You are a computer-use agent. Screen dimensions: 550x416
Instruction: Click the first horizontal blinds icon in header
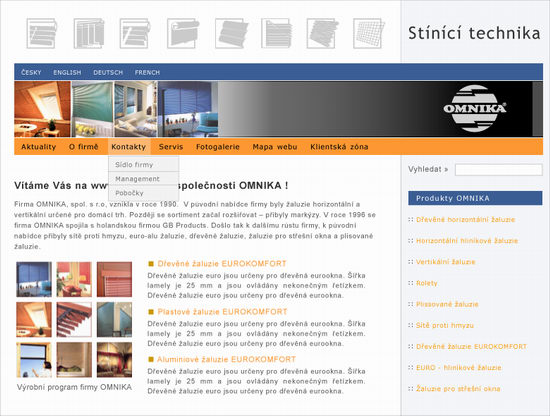point(42,33)
